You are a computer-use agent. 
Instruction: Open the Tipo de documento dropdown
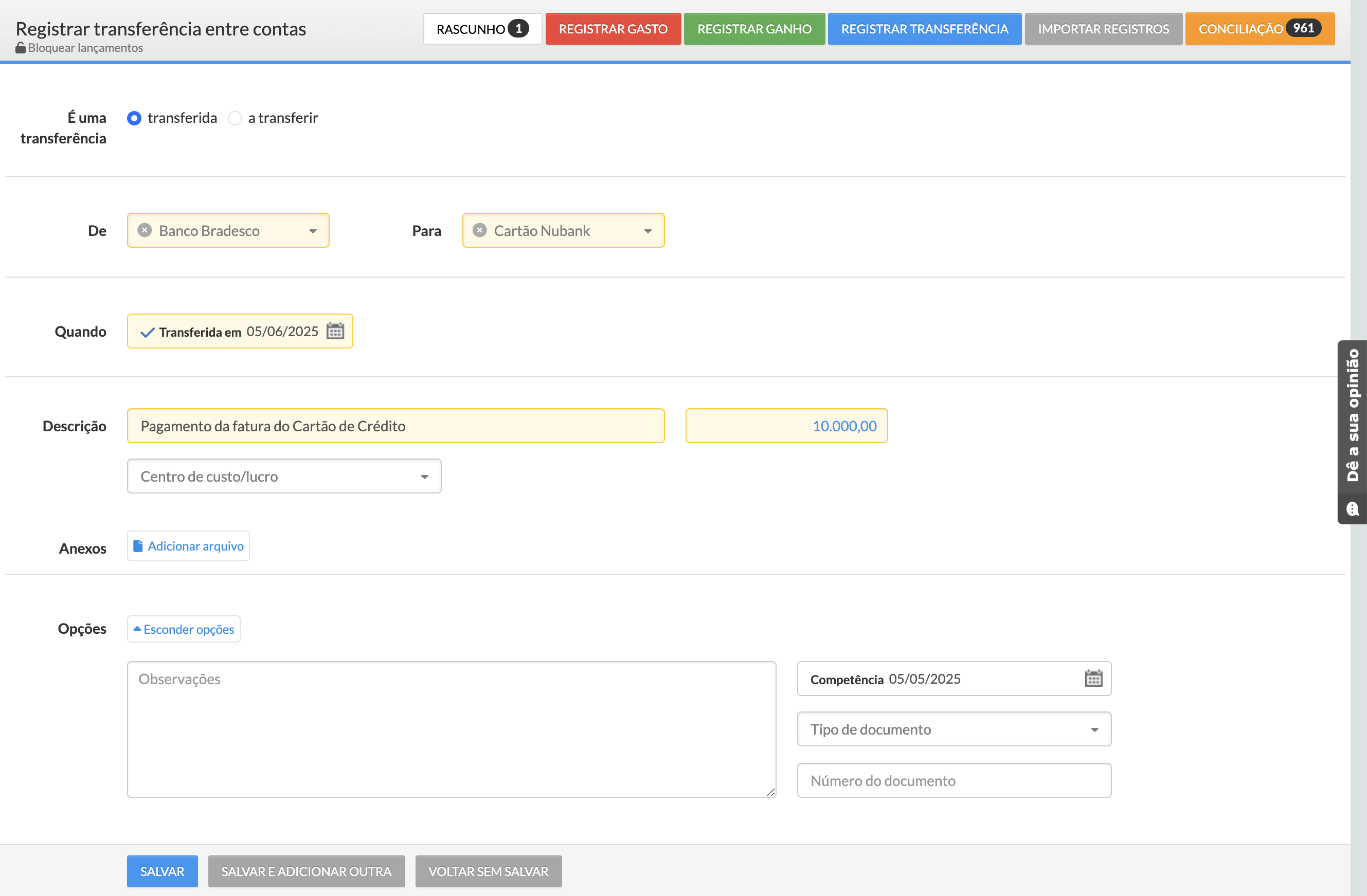[1094, 730]
